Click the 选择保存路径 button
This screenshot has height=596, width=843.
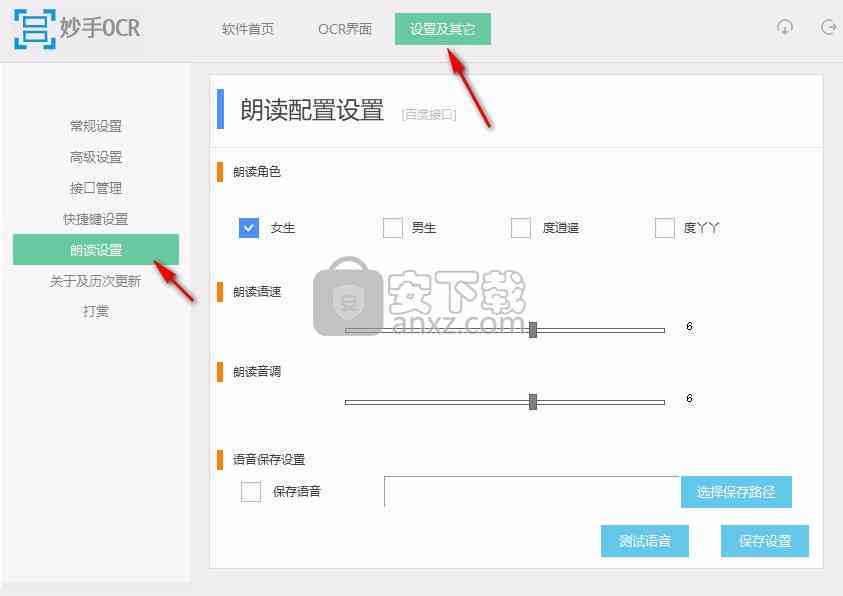736,492
